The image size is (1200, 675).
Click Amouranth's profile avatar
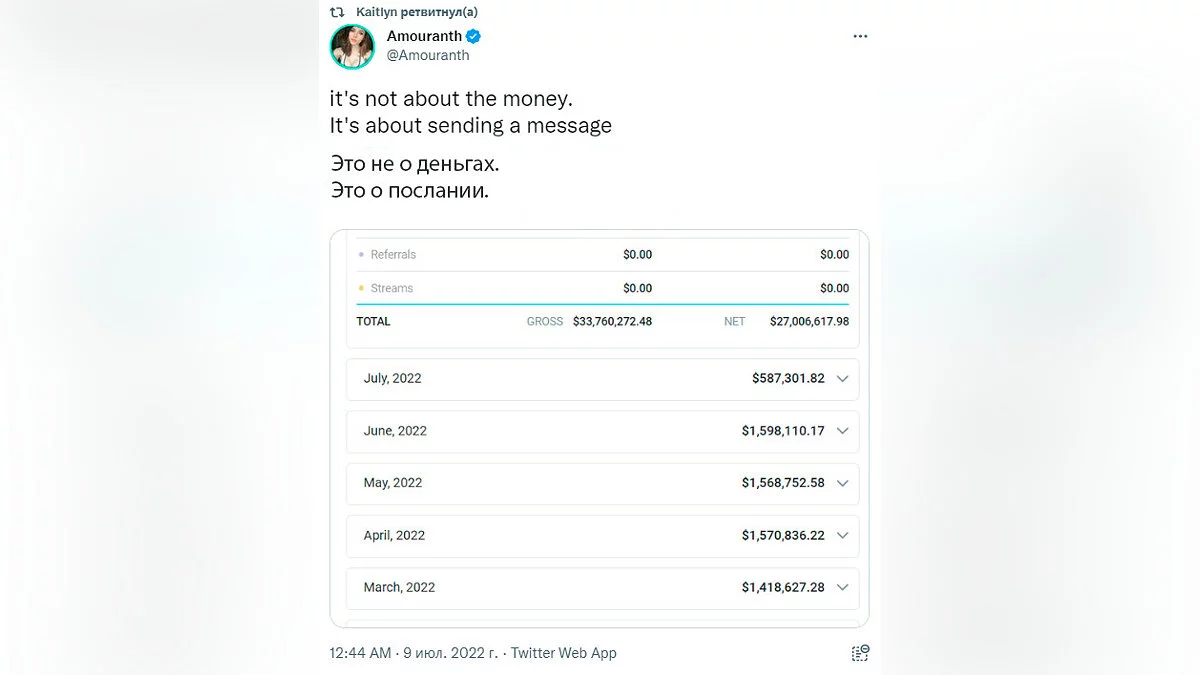point(352,46)
